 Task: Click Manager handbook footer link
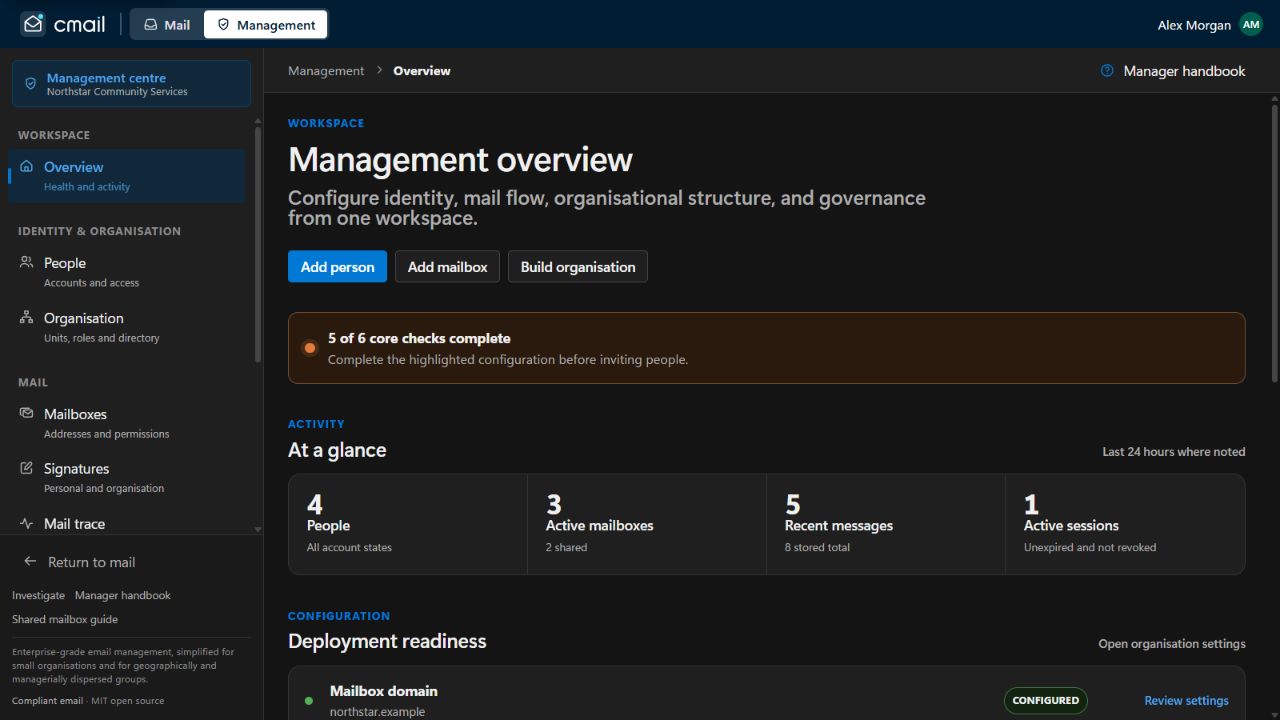click(123, 595)
